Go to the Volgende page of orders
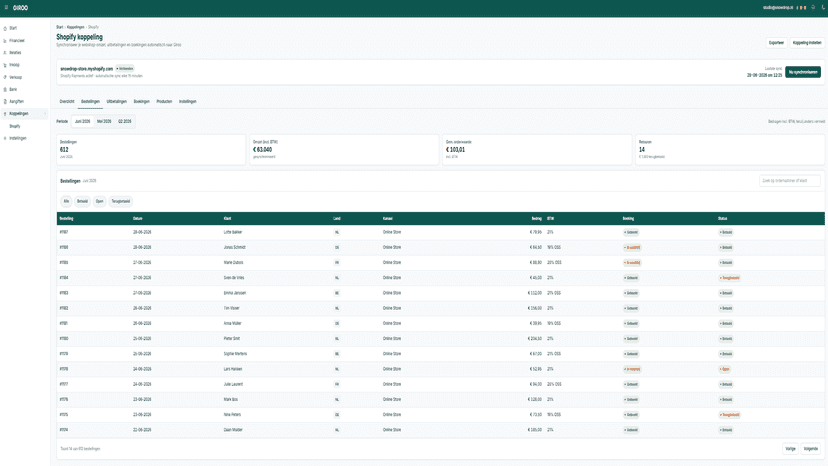The width and height of the screenshot is (828, 466). coord(811,449)
